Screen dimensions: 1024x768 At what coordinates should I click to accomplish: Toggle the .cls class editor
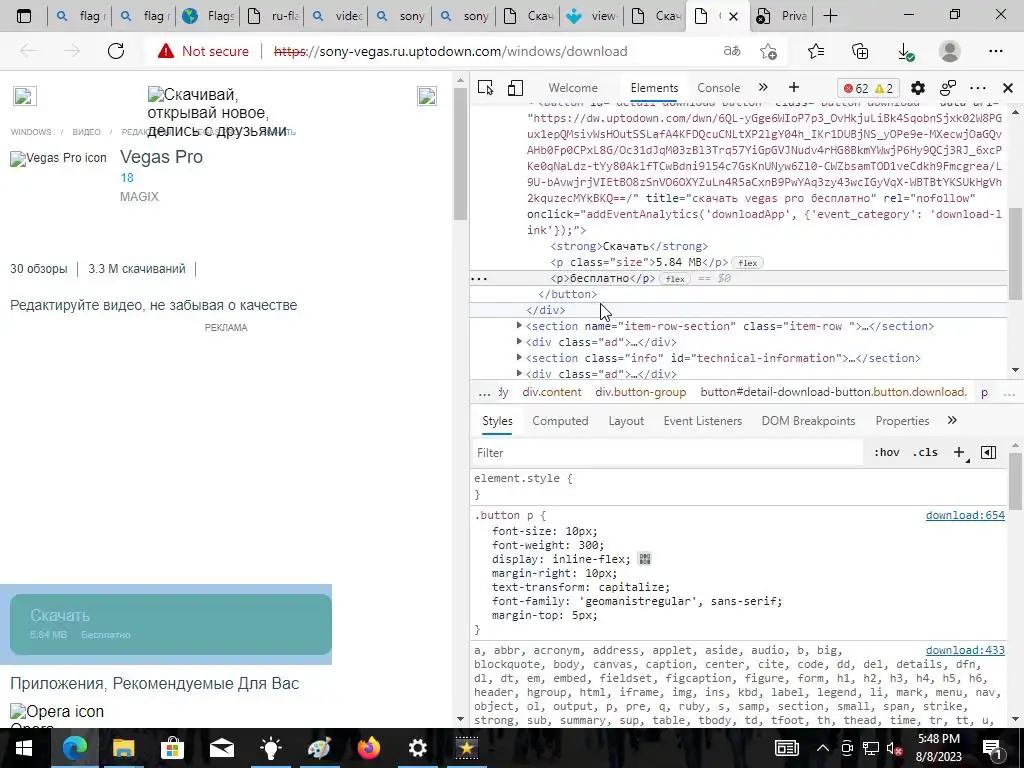coord(925,453)
